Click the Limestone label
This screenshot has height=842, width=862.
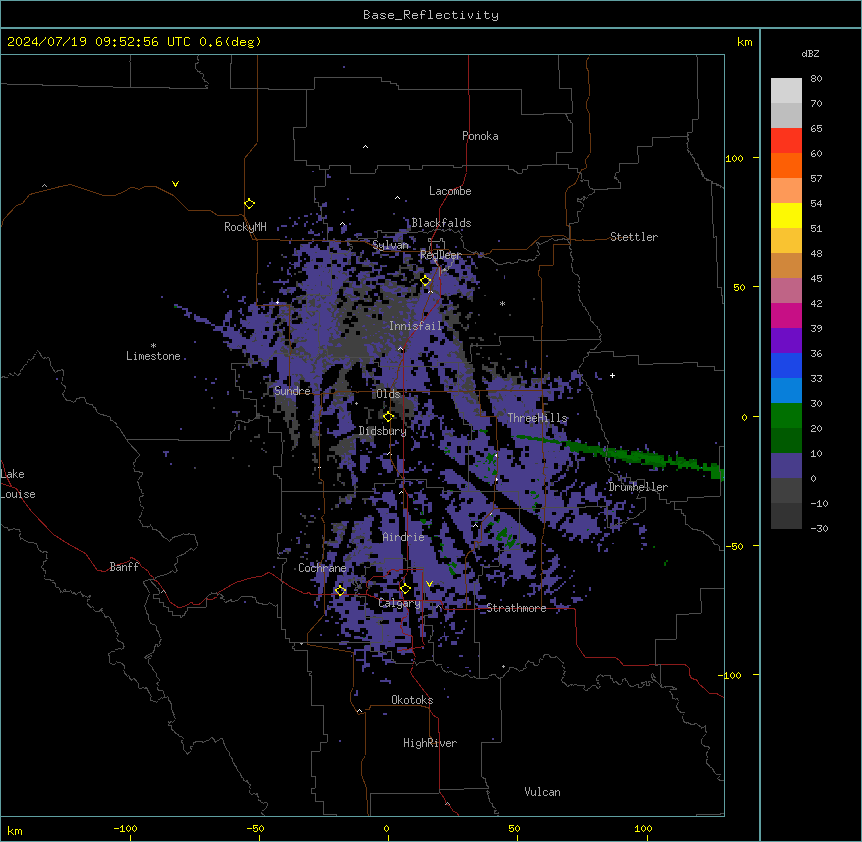(x=153, y=356)
